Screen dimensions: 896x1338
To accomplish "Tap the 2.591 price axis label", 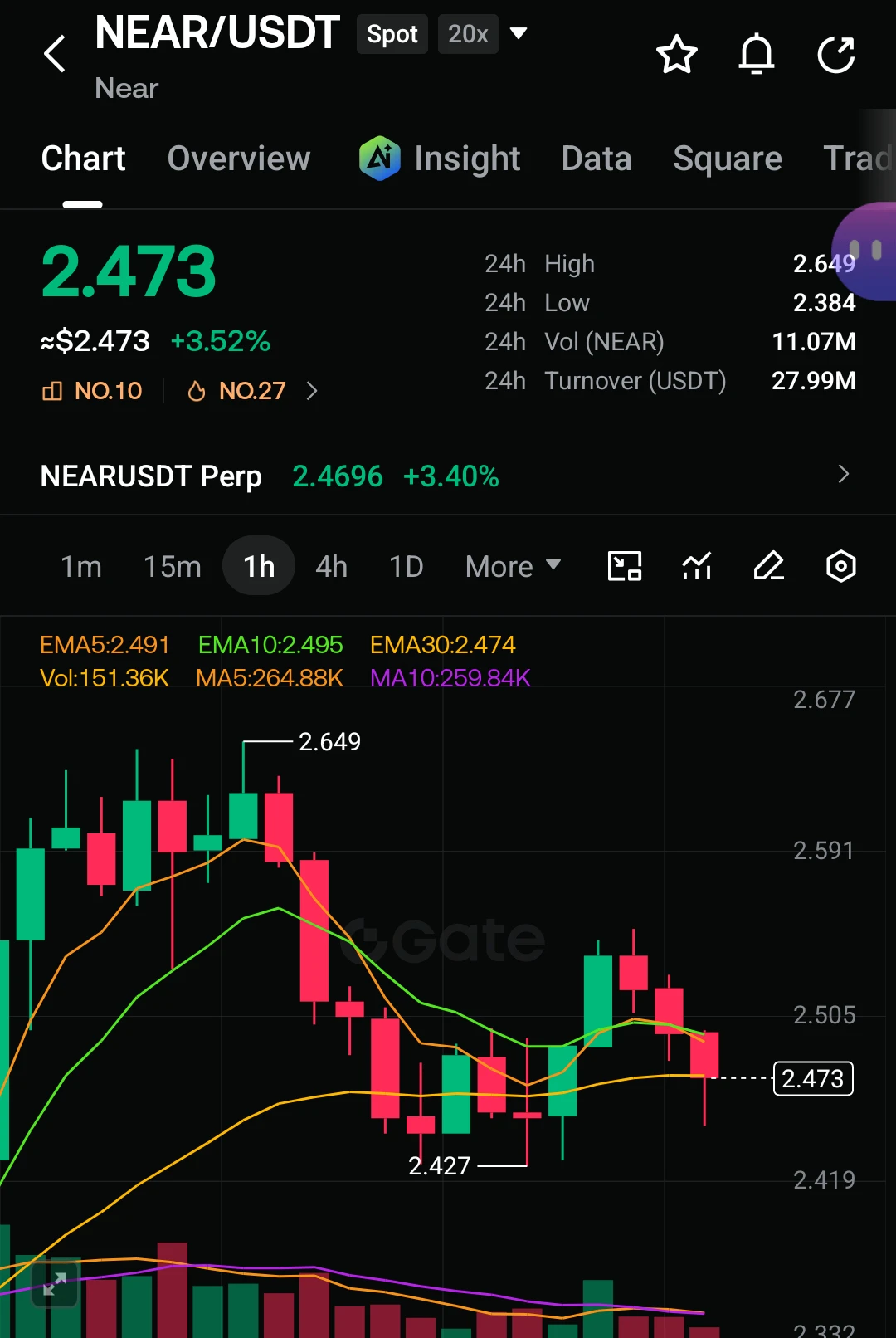I will point(824,851).
